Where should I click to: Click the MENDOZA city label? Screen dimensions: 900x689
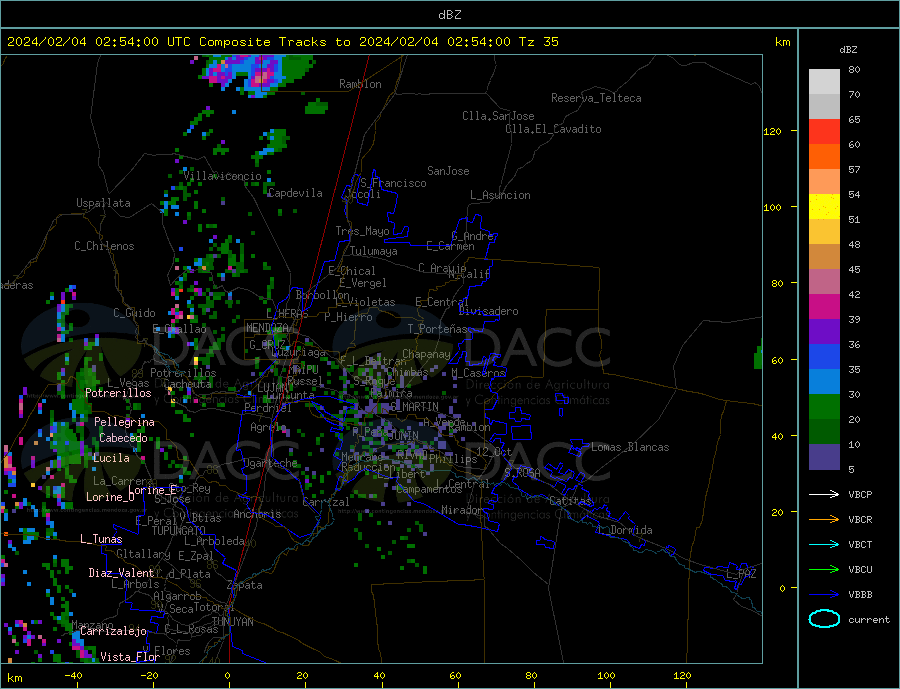(268, 328)
